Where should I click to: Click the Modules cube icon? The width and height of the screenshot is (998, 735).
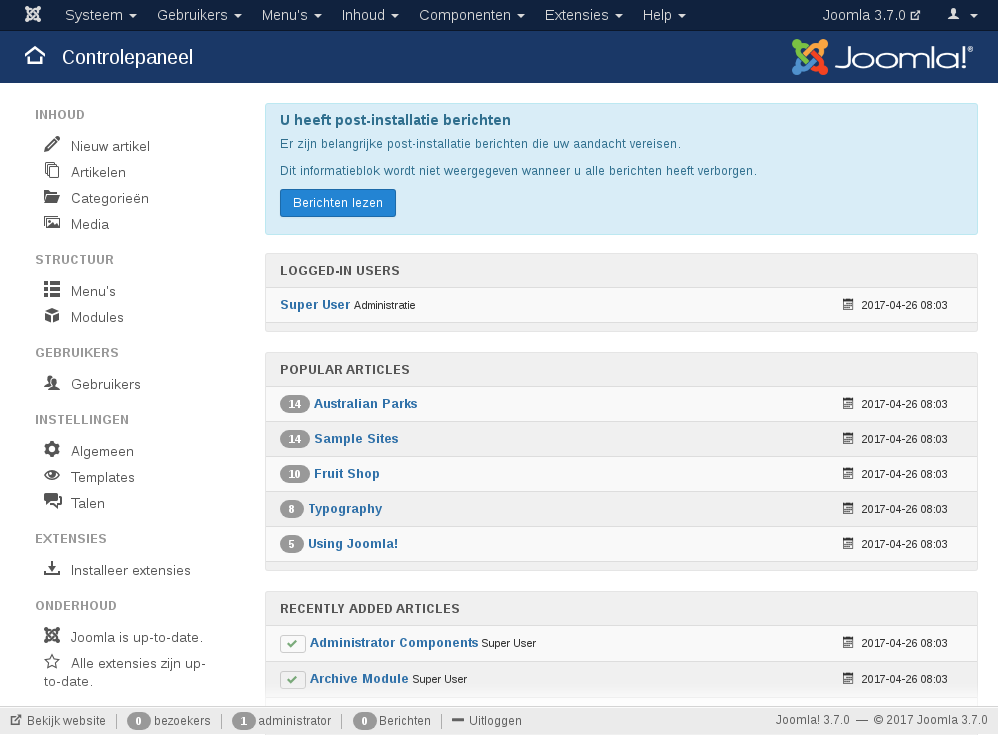(52, 316)
